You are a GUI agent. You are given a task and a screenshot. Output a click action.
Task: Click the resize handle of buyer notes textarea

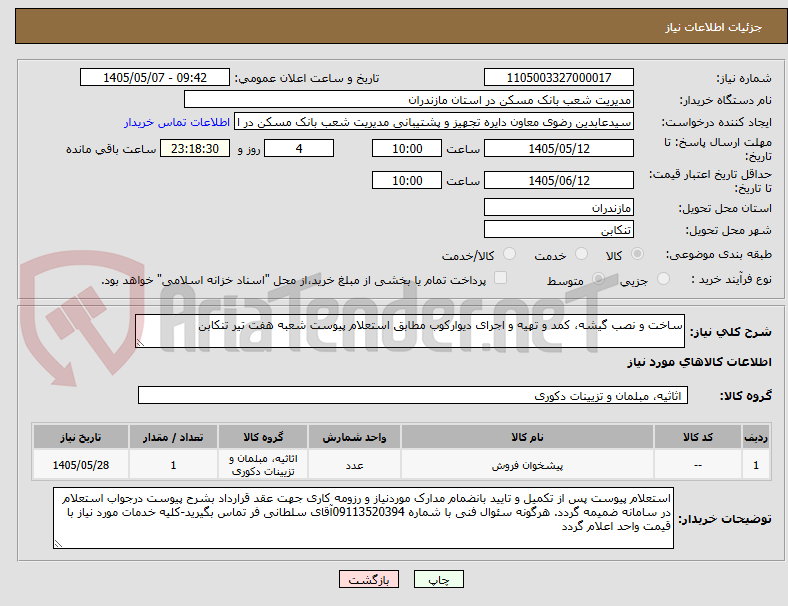pos(58,544)
